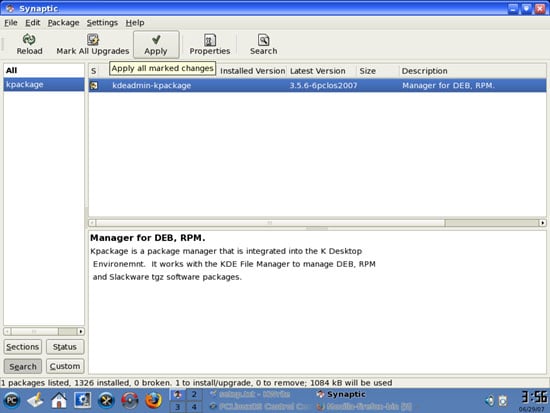550x413 pixels.
Task: Select the kdeadmin-kpackage package name
Action: coord(152,85)
